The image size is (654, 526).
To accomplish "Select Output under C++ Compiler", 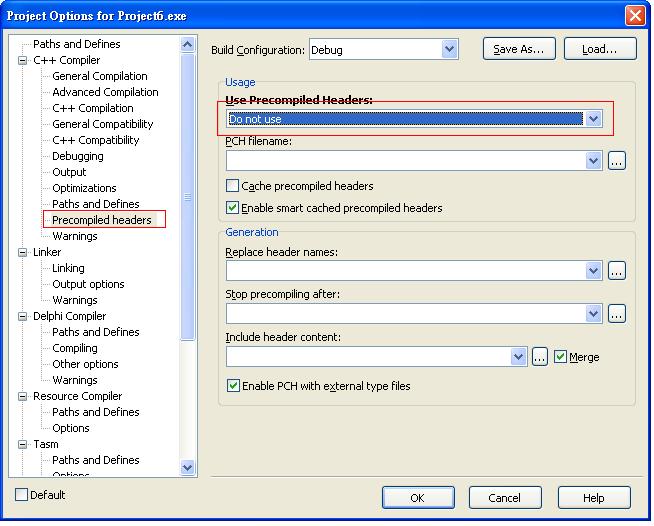I will pos(69,172).
